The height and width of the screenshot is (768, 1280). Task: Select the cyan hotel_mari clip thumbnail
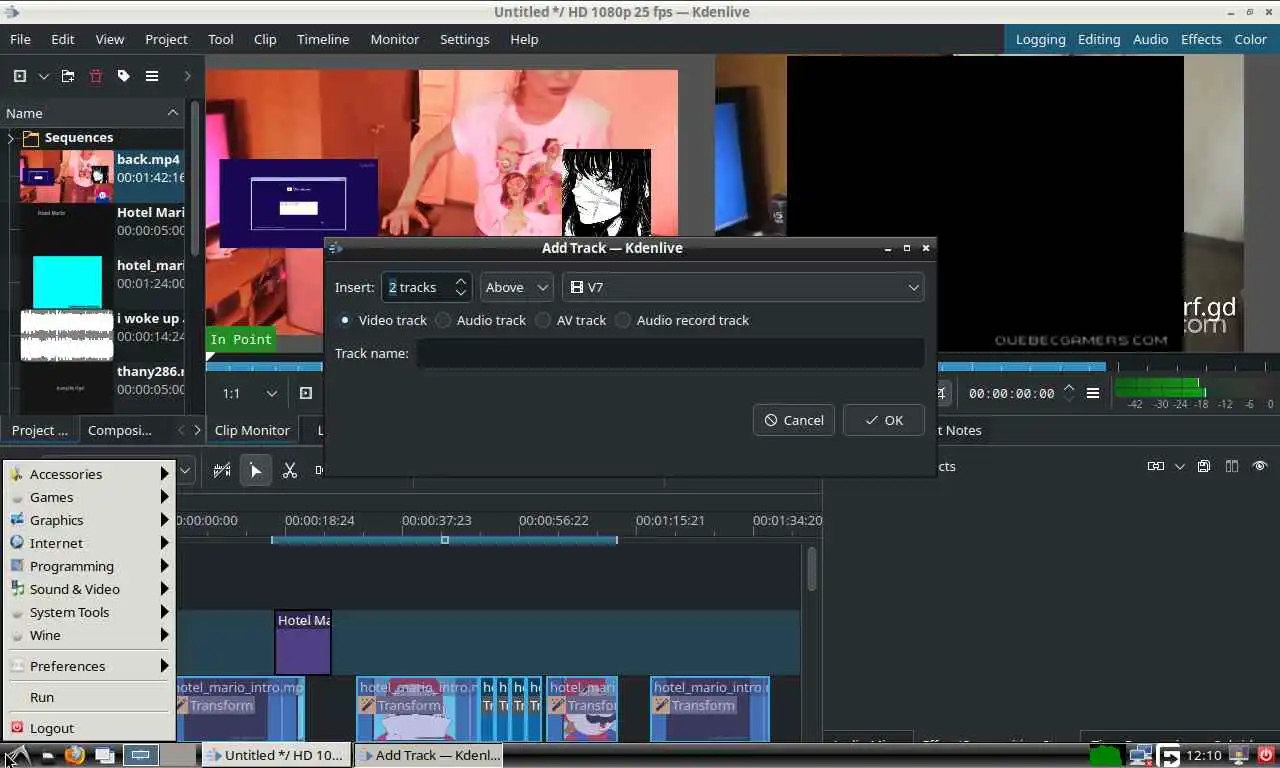(67, 282)
